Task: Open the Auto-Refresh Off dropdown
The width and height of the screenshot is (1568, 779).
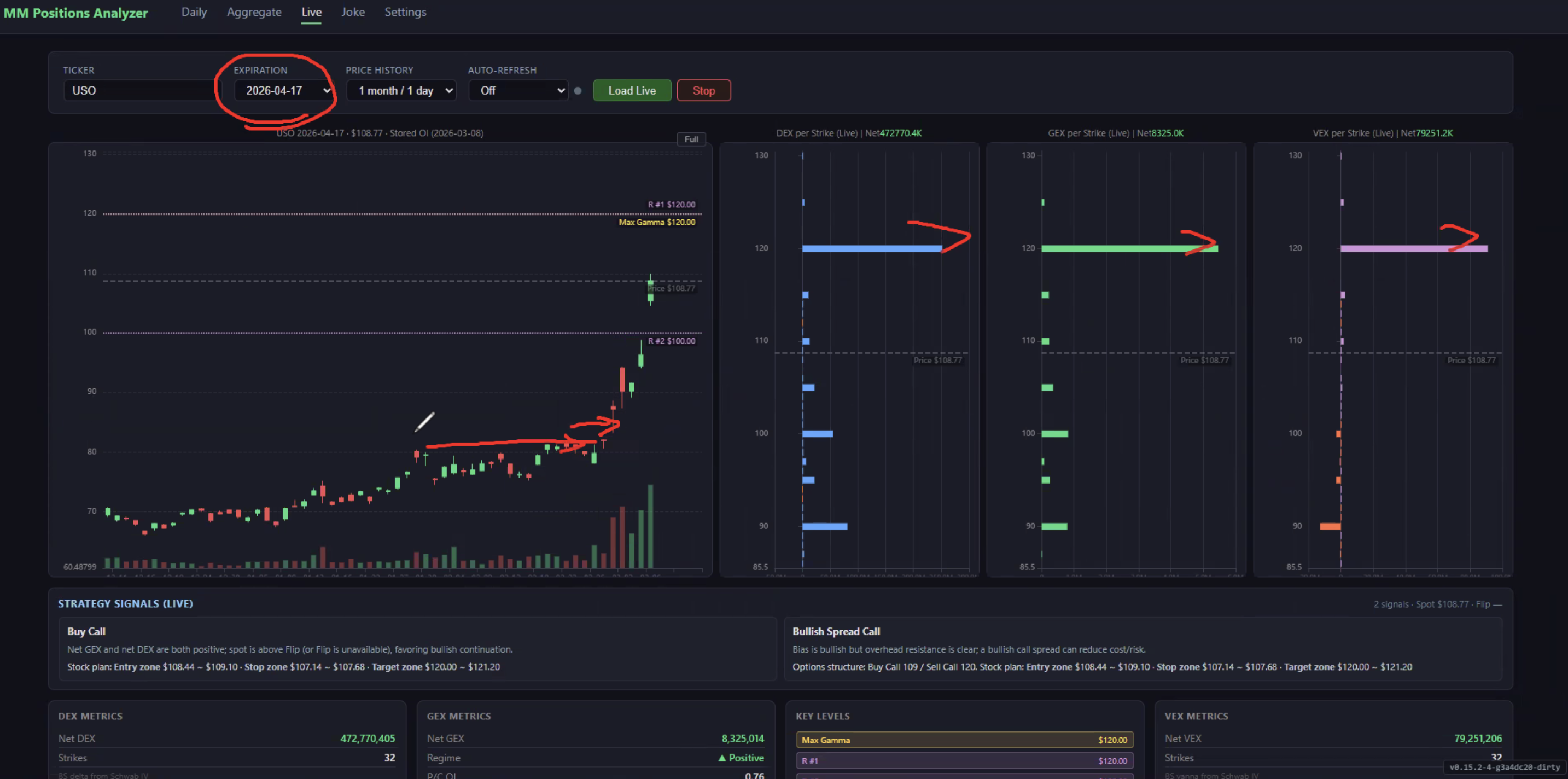Action: pos(518,90)
